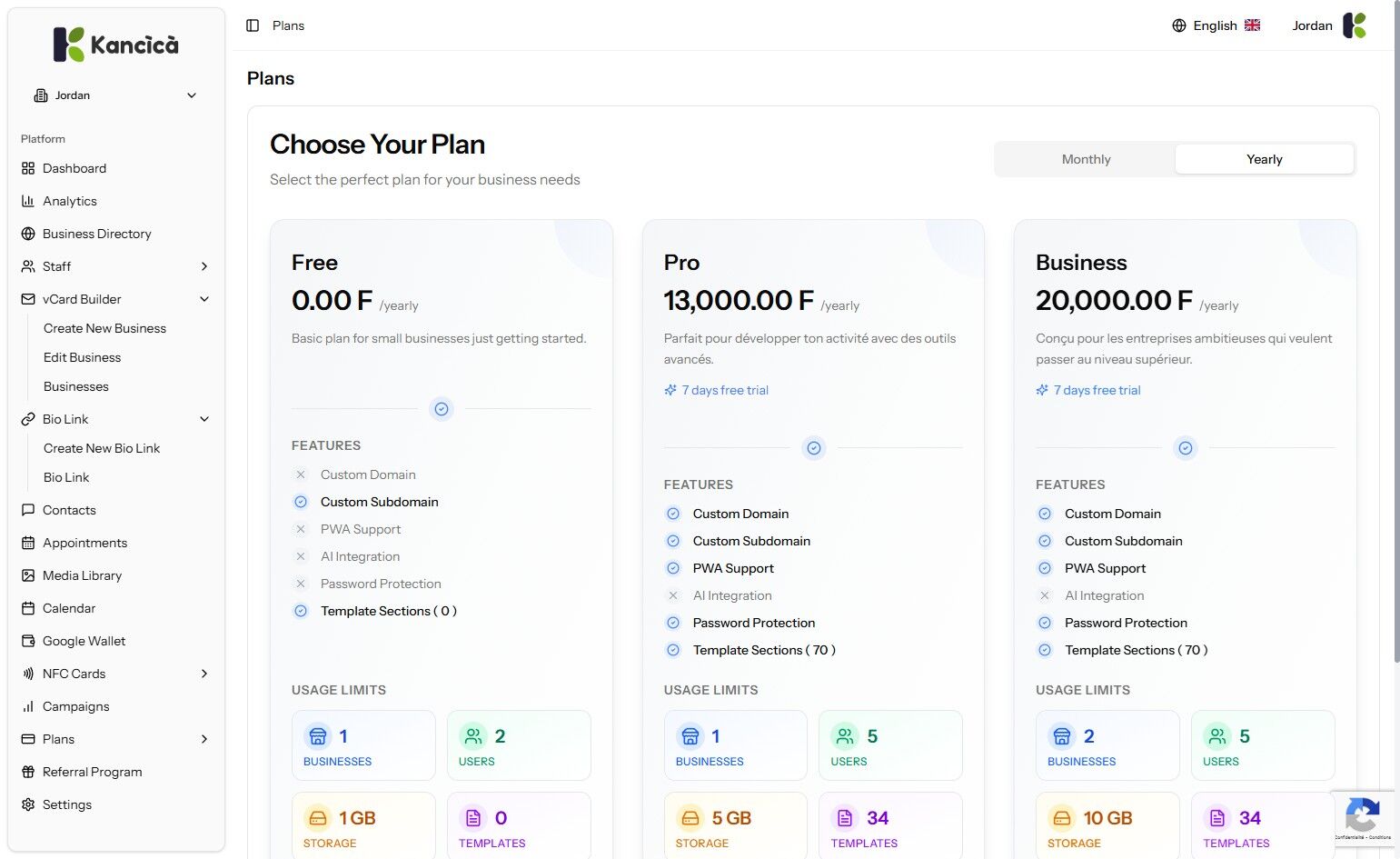Open Settings via the gear icon

coord(28,804)
